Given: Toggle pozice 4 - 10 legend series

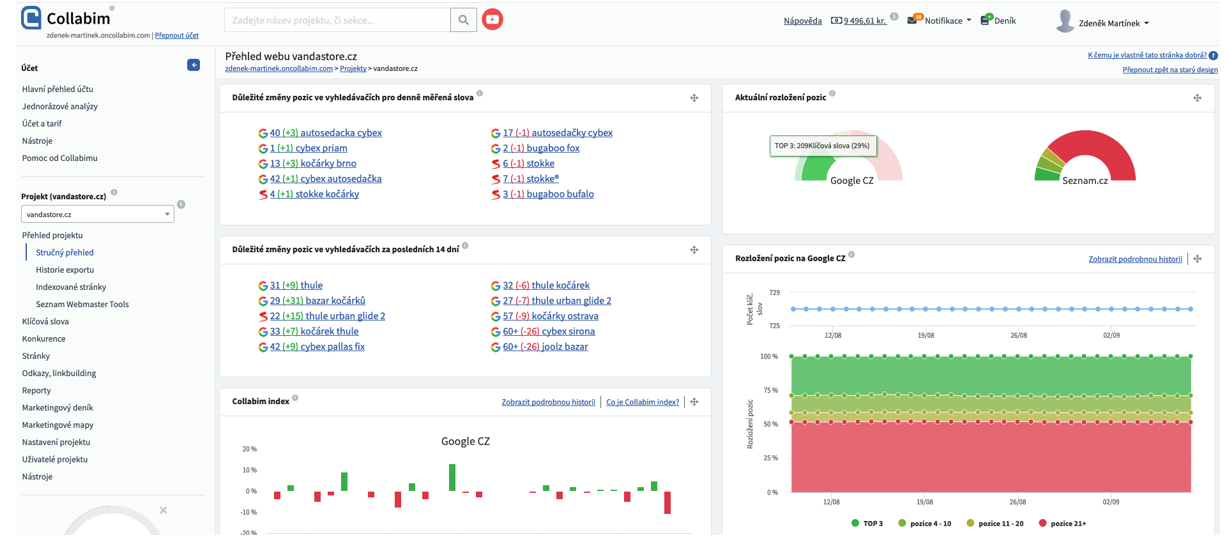Looking at the screenshot, I should pos(925,523).
